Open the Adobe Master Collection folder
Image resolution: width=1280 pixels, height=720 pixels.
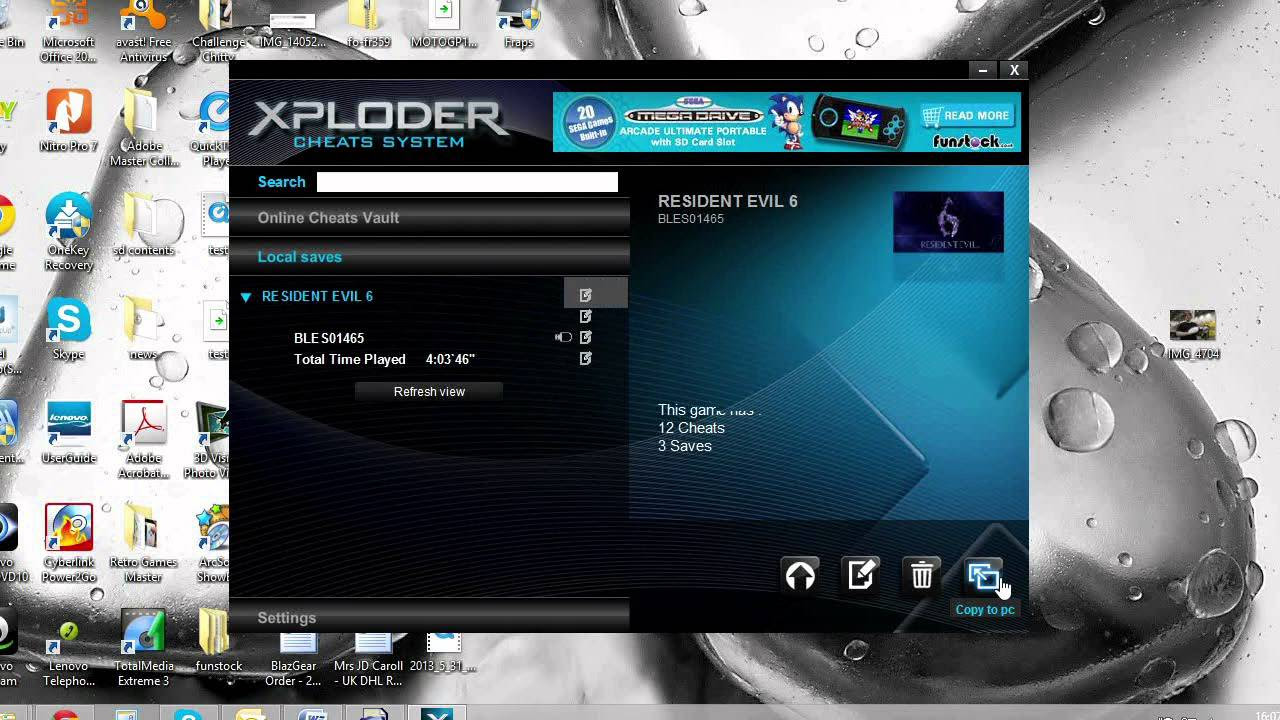[x=144, y=128]
